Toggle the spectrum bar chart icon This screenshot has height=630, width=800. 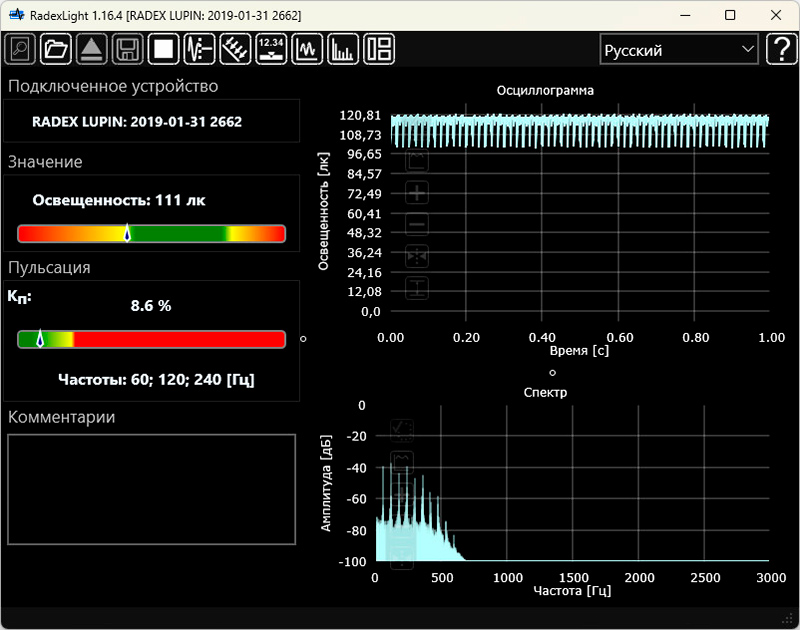point(343,48)
